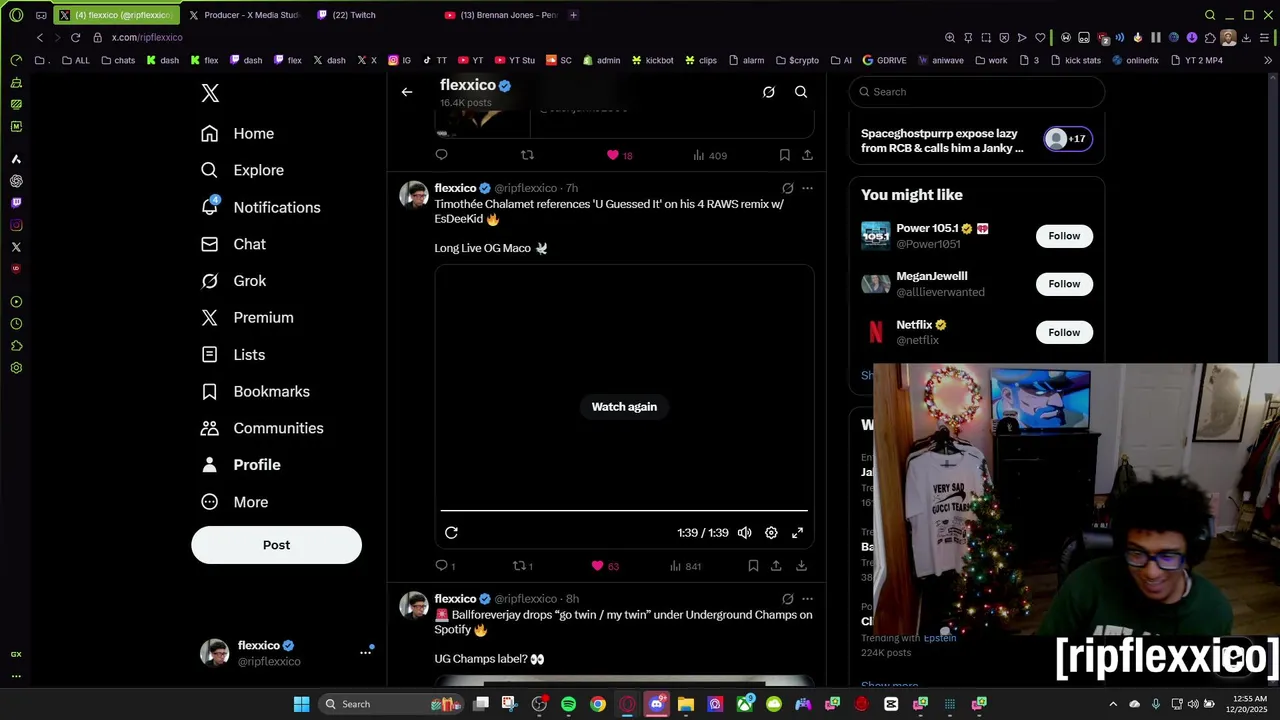
Task: Open video settings gear
Action: point(771,533)
